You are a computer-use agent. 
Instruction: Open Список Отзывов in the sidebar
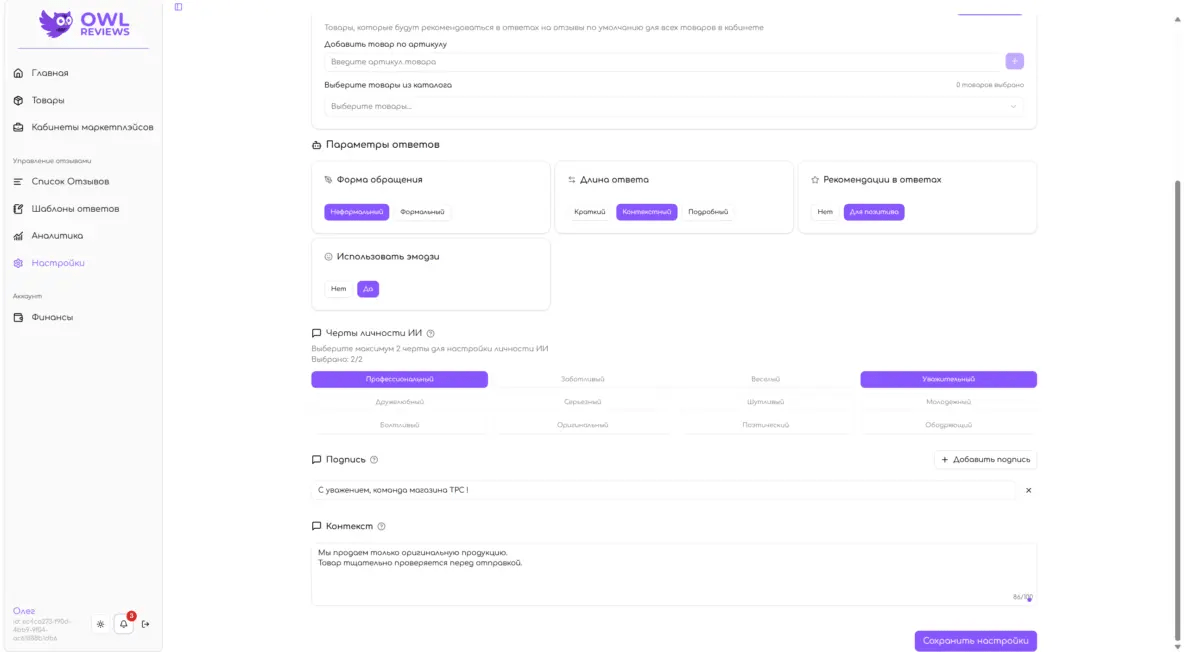tap(70, 181)
